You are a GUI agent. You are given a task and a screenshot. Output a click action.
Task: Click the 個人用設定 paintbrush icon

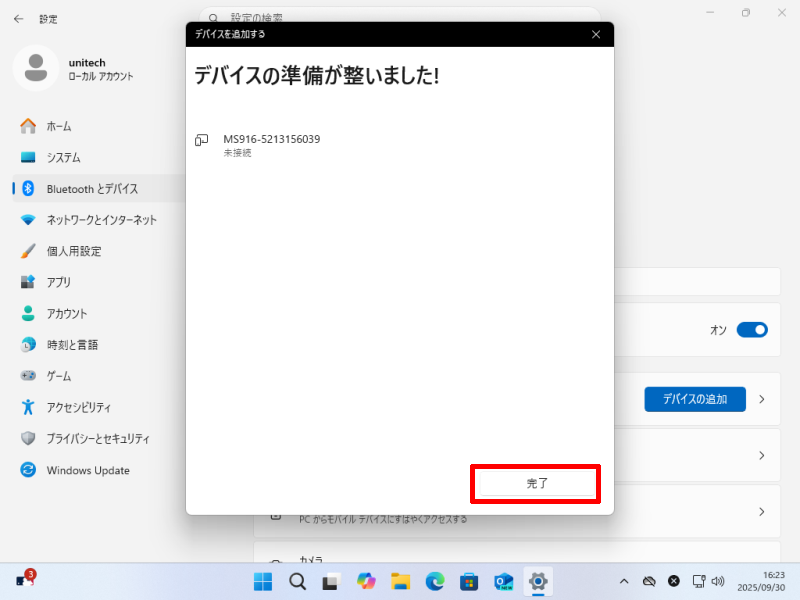tap(28, 251)
